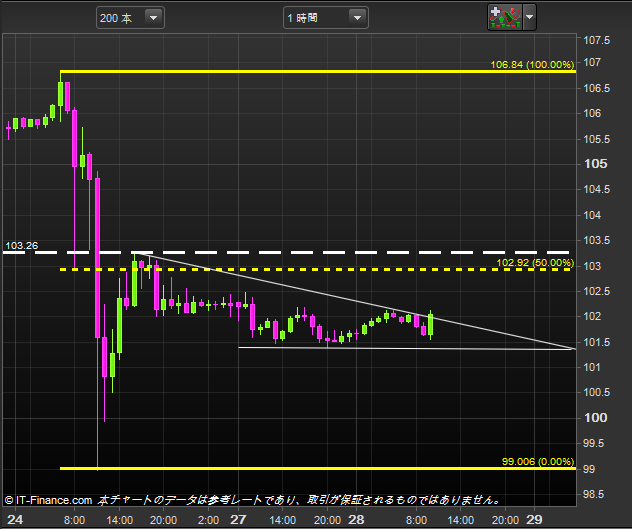Expand the arrow beside the indicator icon
632x529 pixels.
tap(530, 17)
